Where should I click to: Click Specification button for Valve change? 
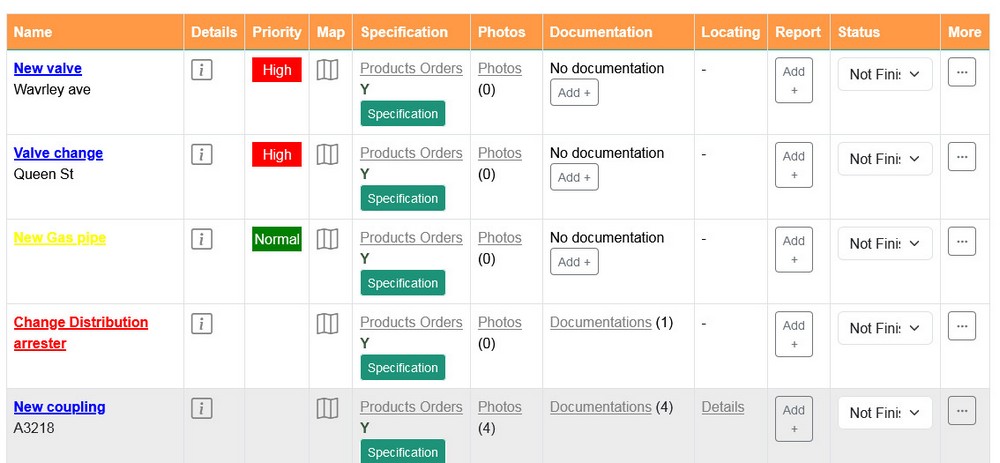tap(402, 198)
